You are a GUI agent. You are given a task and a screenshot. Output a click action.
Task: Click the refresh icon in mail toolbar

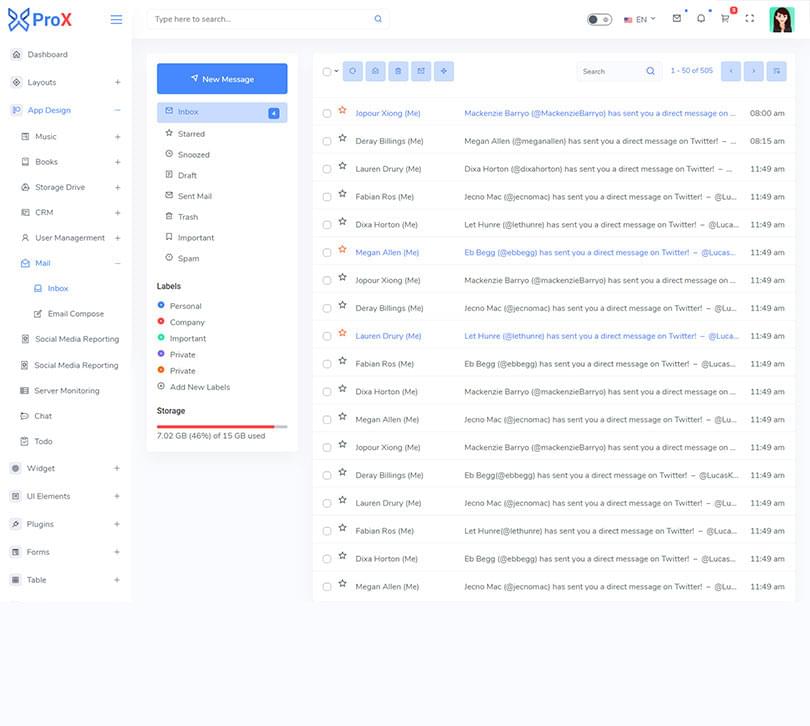point(353,71)
